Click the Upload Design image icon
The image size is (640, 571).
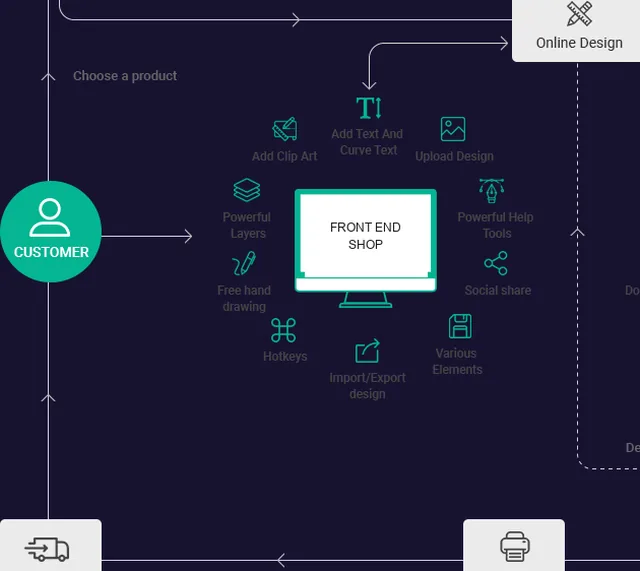[x=453, y=129]
